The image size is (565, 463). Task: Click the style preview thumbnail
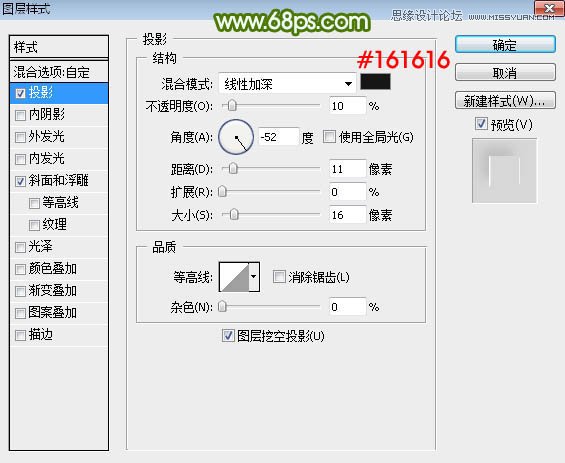tap(504, 170)
